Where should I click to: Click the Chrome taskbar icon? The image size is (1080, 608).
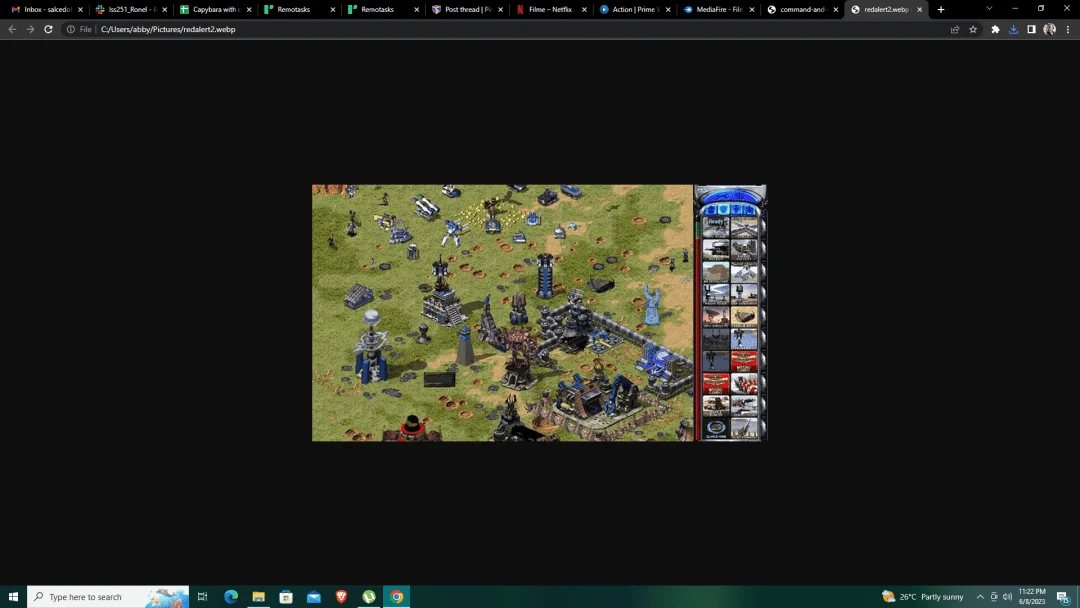[396, 596]
